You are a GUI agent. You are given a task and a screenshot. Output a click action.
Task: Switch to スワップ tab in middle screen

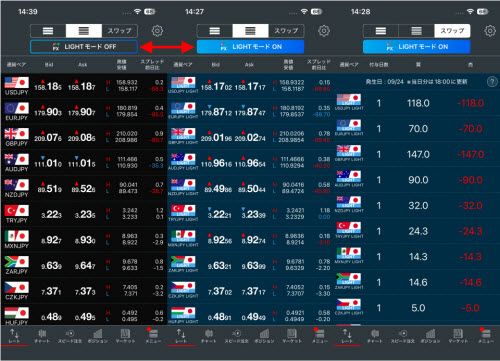[286, 31]
